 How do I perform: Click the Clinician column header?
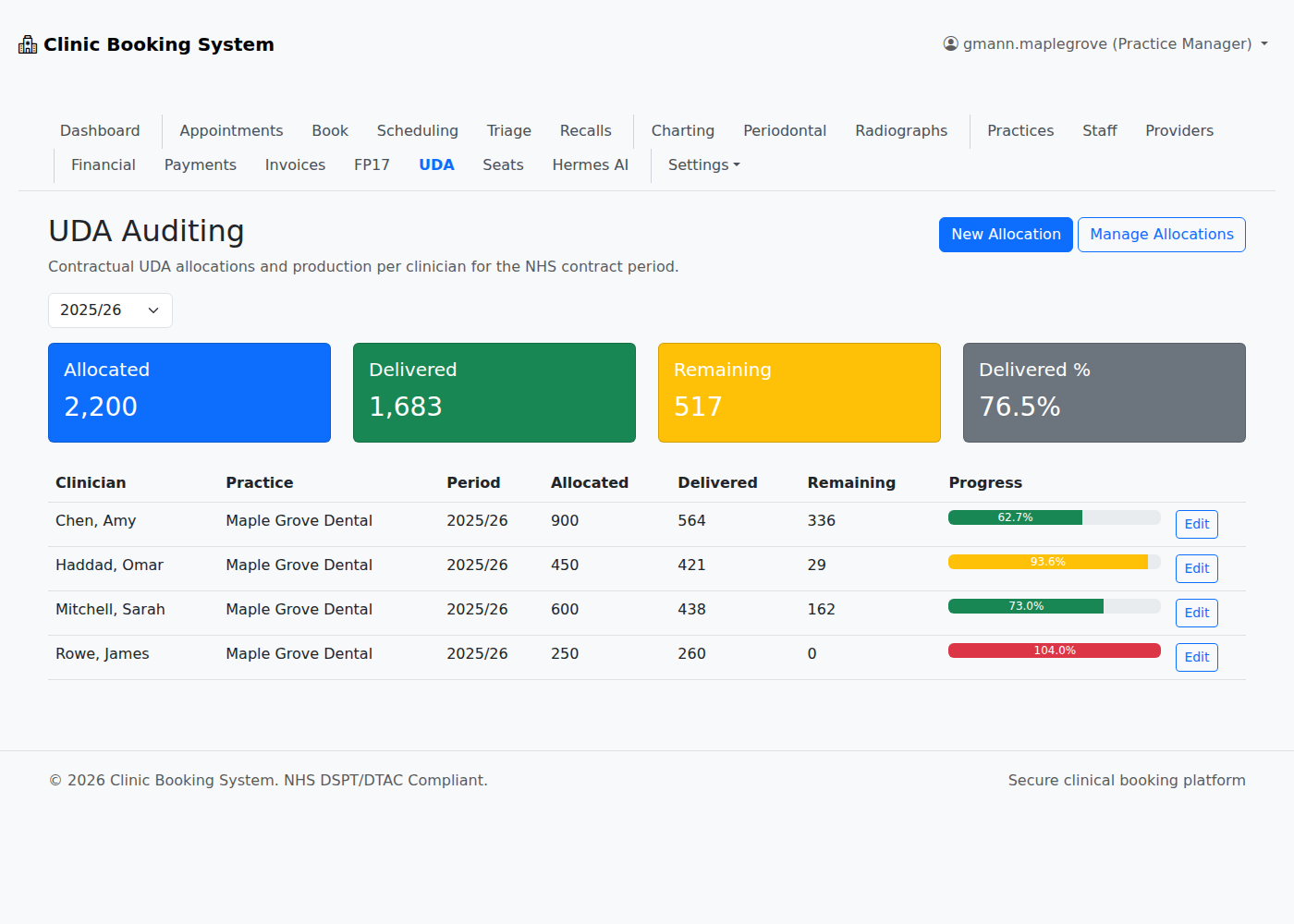91,482
